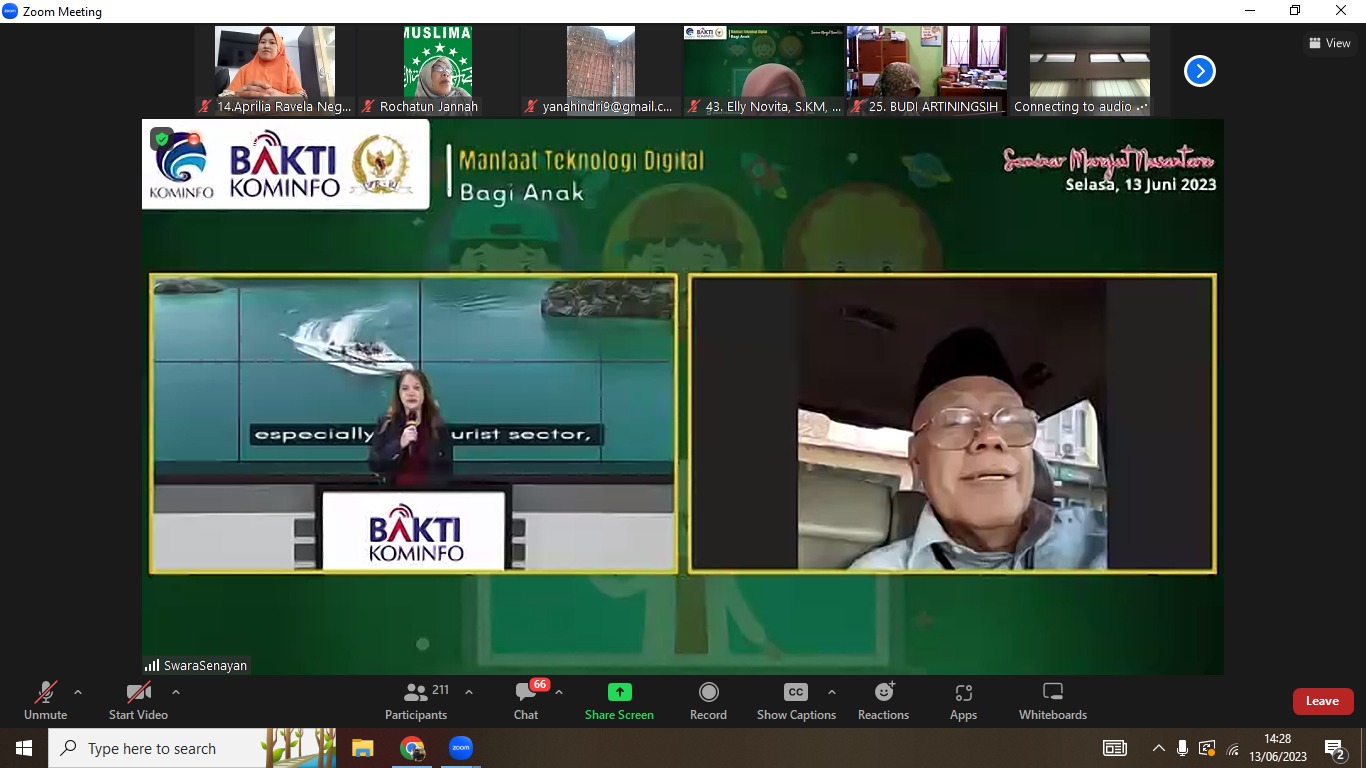Click the green Share Screen button
The image size is (1366, 768).
(x=619, y=701)
